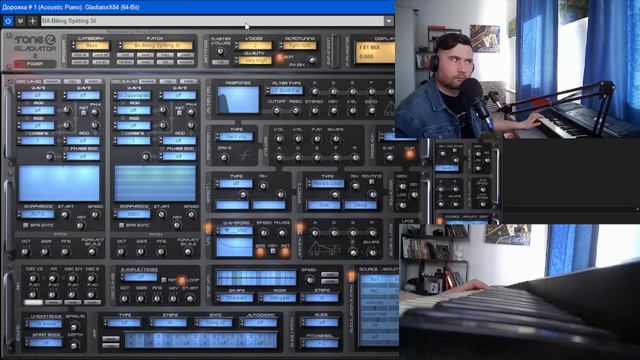Open the Category selector showing Bass
Image resolution: width=640 pixels, height=360 pixels.
pos(92,45)
